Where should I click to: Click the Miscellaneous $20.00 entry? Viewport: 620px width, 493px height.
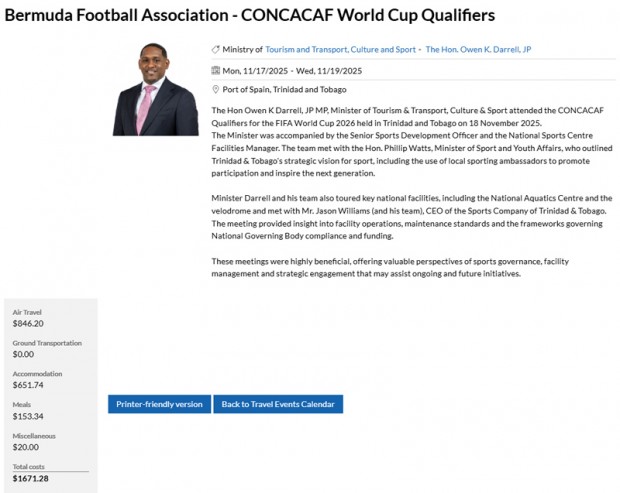click(34, 442)
